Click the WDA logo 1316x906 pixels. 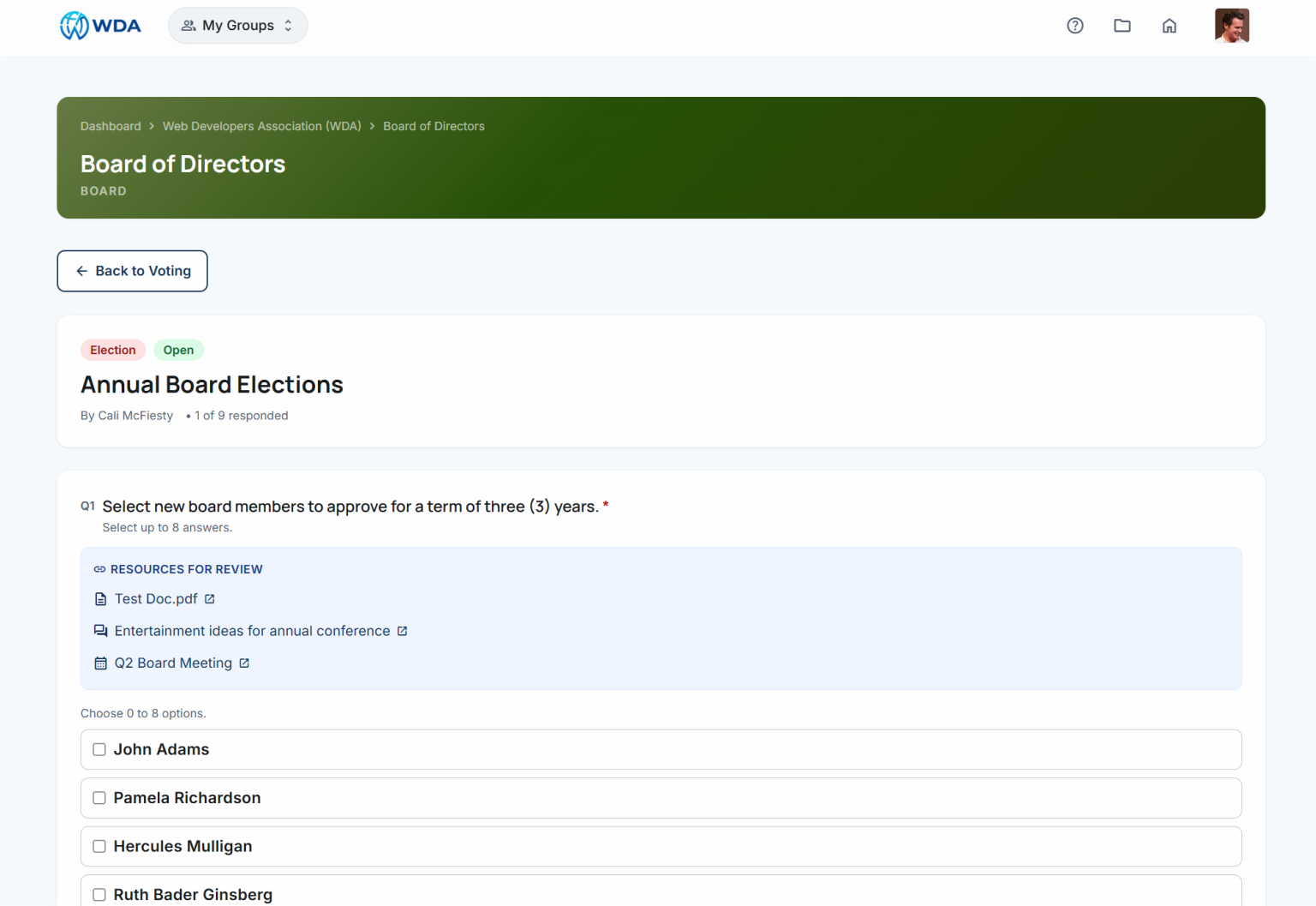pyautogui.click(x=100, y=26)
